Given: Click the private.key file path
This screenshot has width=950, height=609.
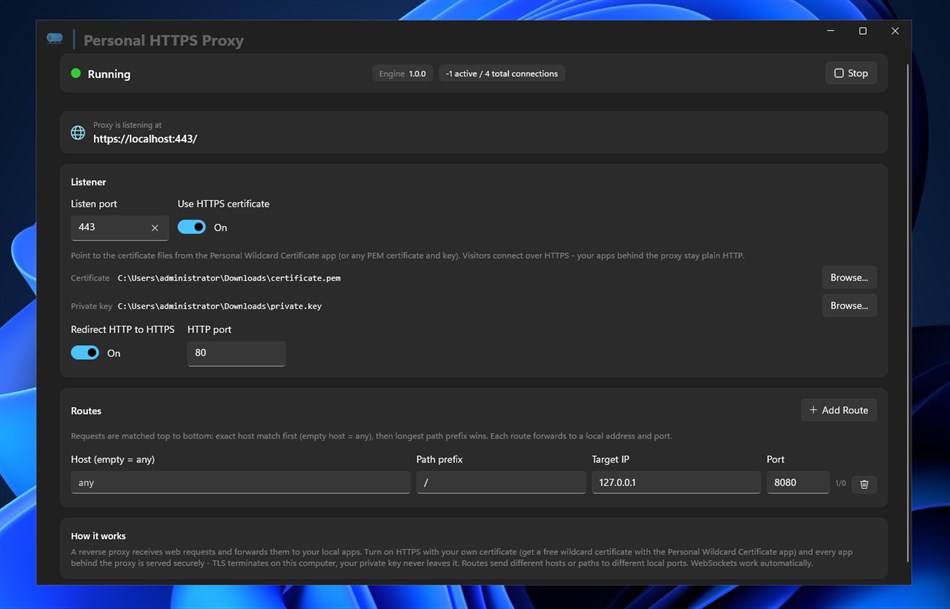Looking at the screenshot, I should tap(219, 306).
